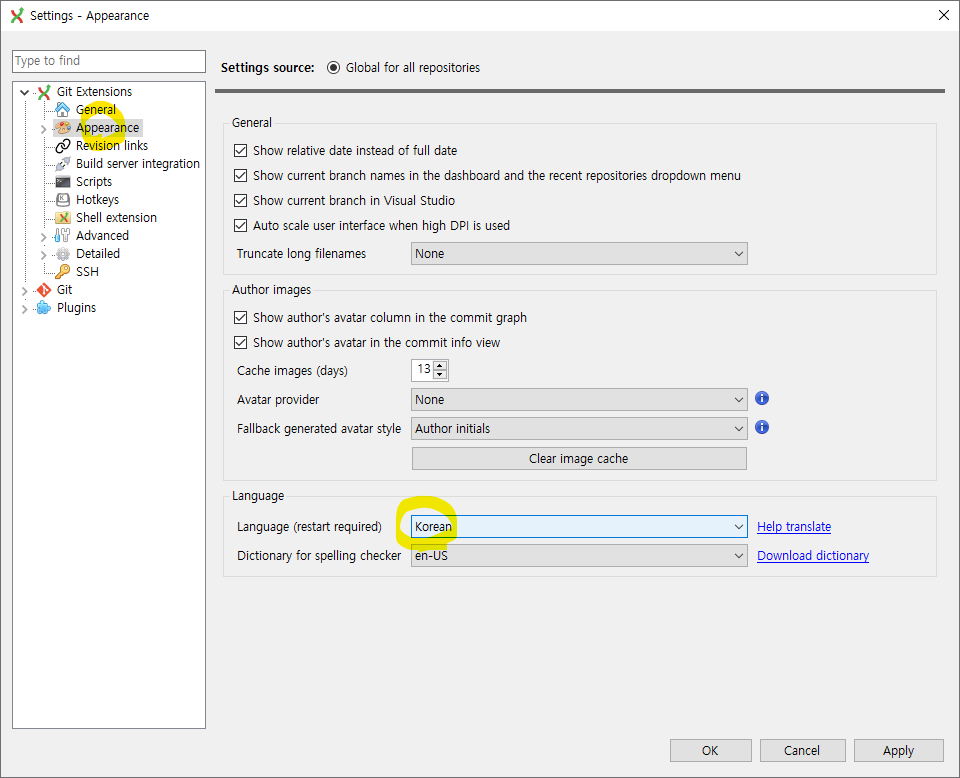Open the Download dictionary link
960x778 pixels.
(x=813, y=556)
